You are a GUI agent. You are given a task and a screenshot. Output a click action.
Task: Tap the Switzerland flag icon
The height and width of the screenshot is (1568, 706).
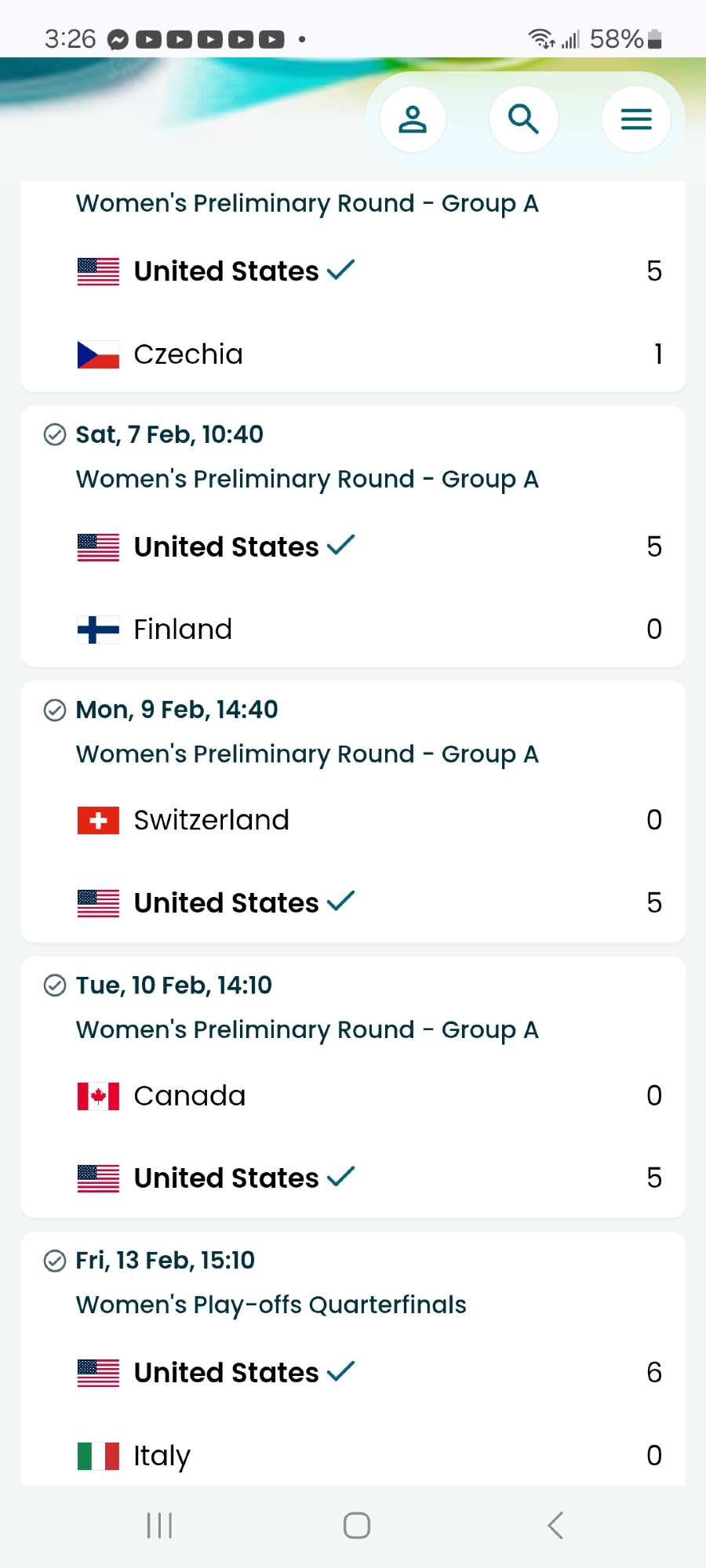[98, 821]
